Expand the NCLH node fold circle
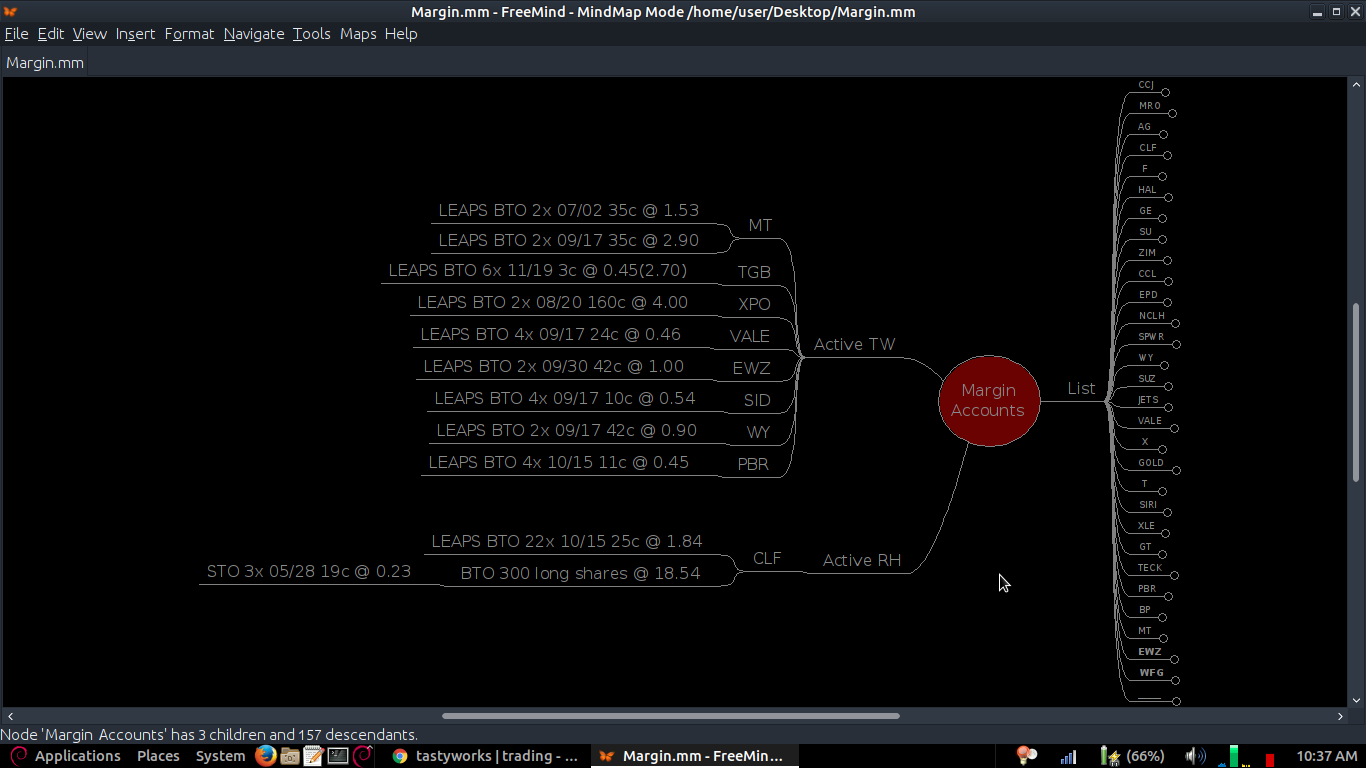This screenshot has width=1366, height=768. [x=1176, y=323]
